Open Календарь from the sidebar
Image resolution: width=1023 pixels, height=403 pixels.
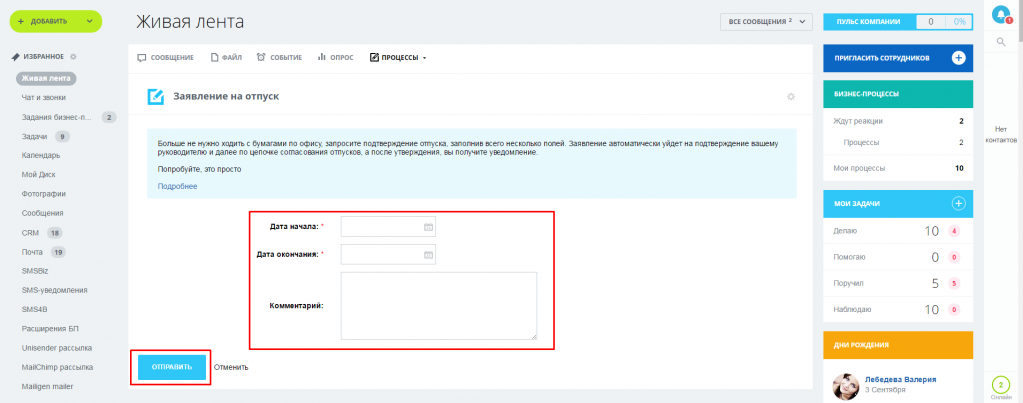pos(41,155)
